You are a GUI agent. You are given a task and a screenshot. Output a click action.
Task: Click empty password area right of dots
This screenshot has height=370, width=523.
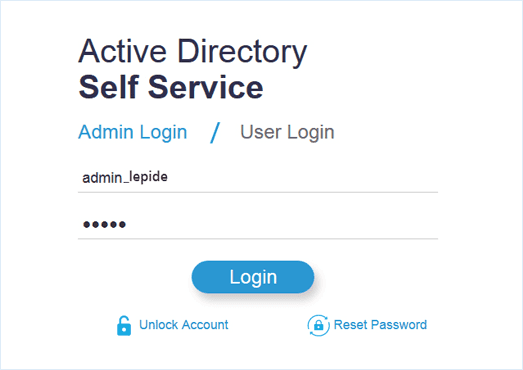(x=282, y=224)
